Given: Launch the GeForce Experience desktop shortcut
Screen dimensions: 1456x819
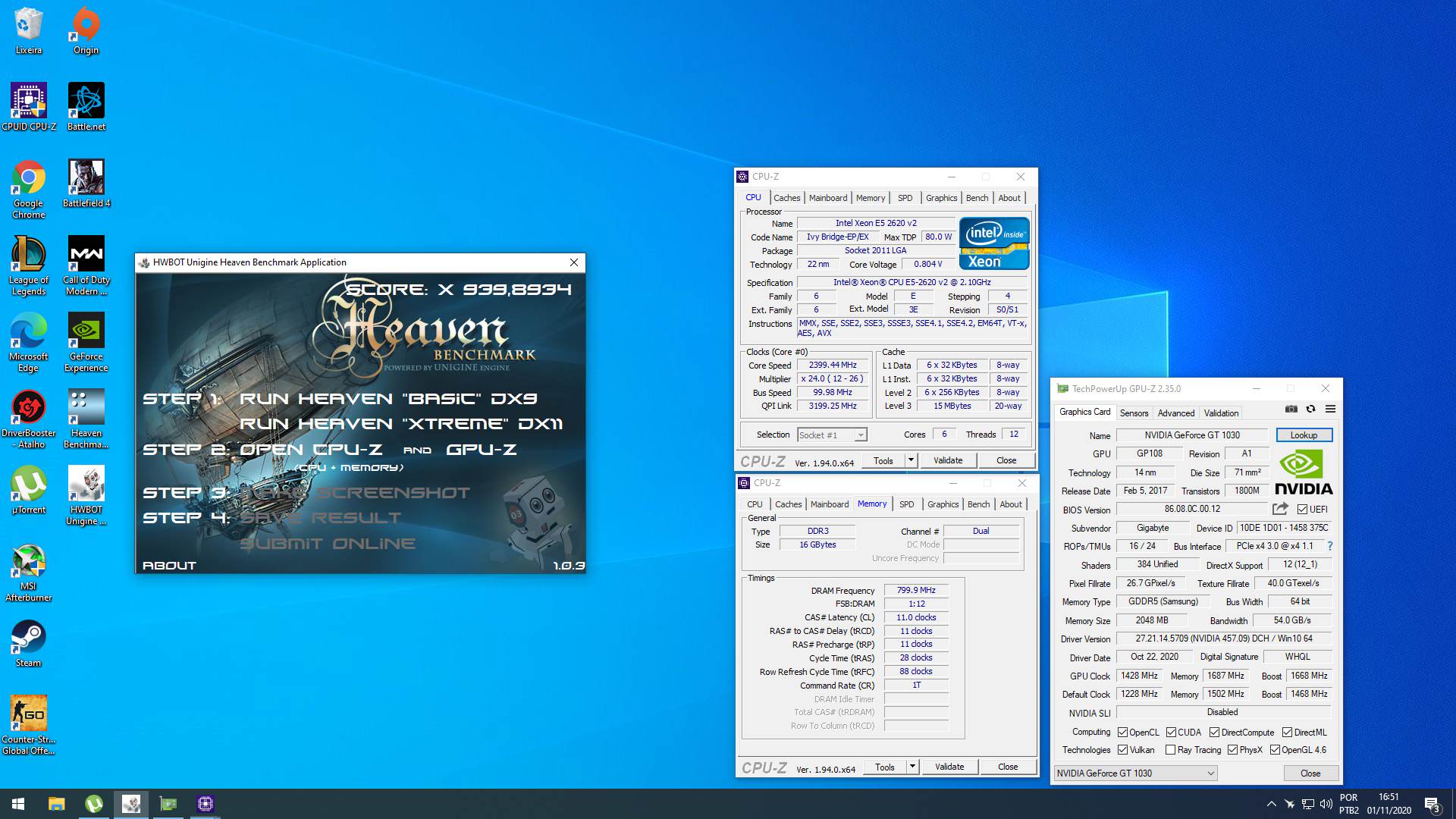Looking at the screenshot, I should tap(86, 343).
